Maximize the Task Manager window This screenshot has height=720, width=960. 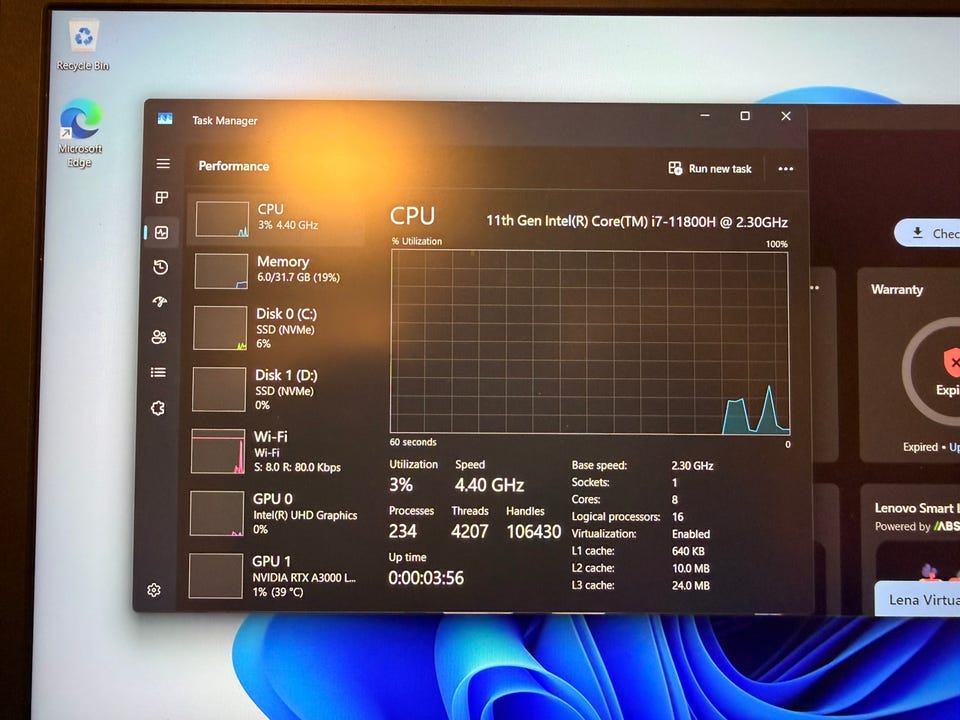click(745, 116)
